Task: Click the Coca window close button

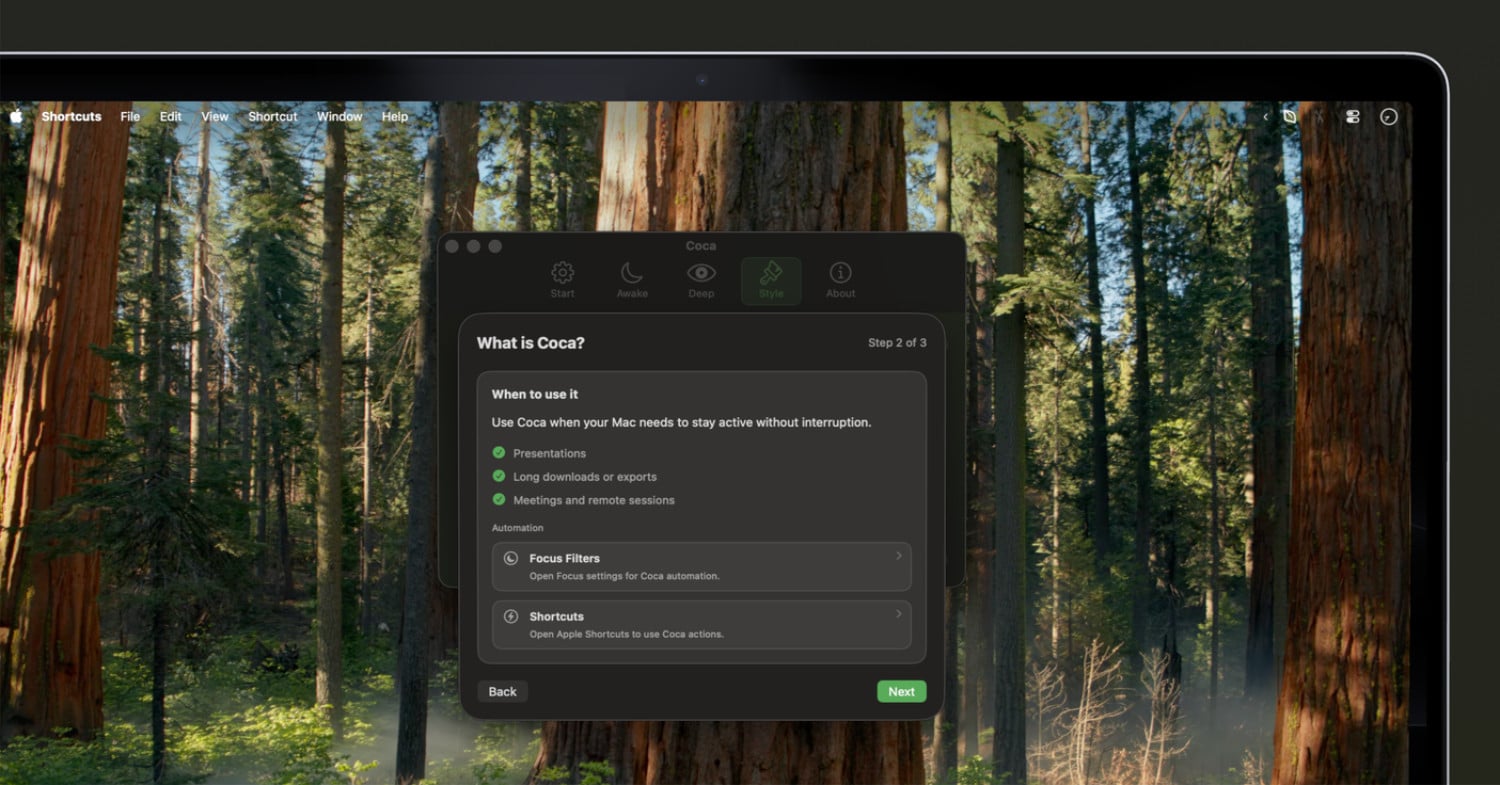Action: 452,246
